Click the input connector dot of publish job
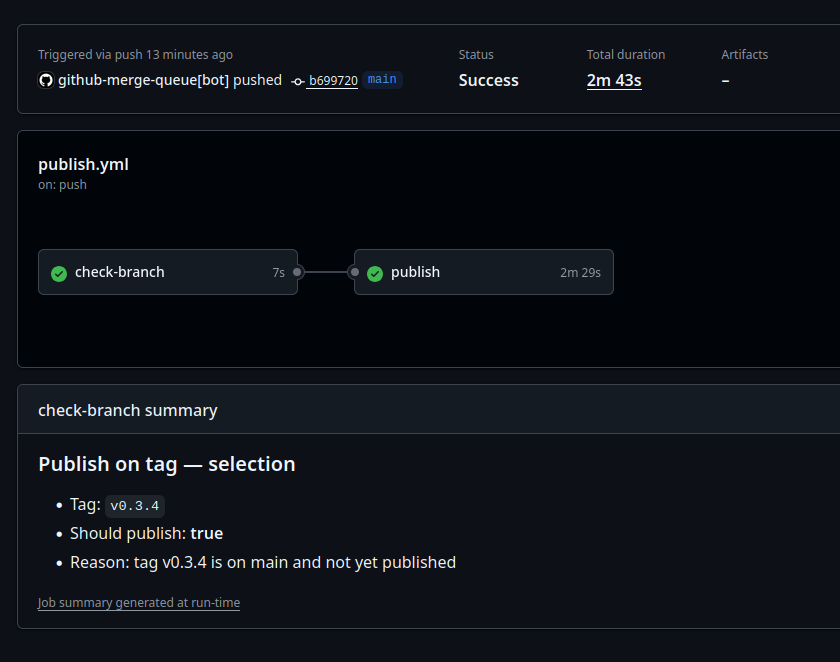This screenshot has height=662, width=840. click(354, 272)
